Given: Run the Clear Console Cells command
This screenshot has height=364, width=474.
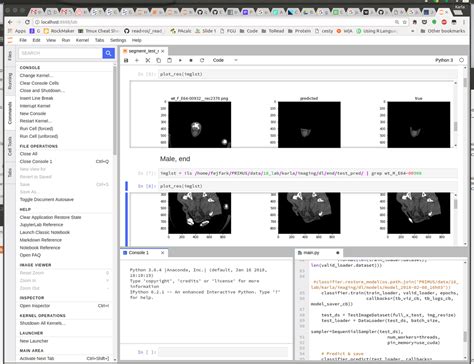Looking at the screenshot, I should coord(39,83).
